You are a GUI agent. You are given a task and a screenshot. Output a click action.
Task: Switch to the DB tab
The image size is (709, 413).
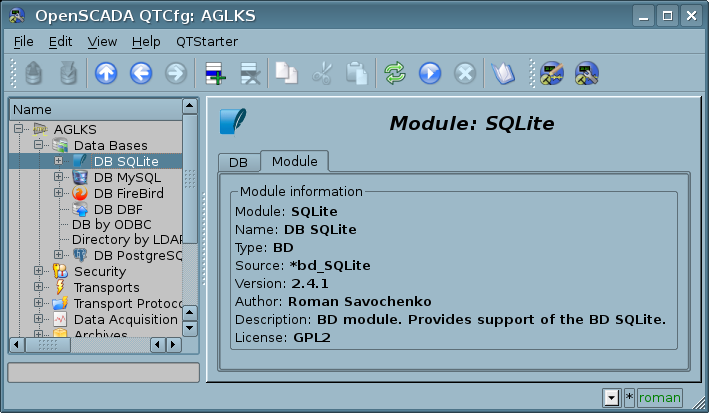tap(238, 162)
